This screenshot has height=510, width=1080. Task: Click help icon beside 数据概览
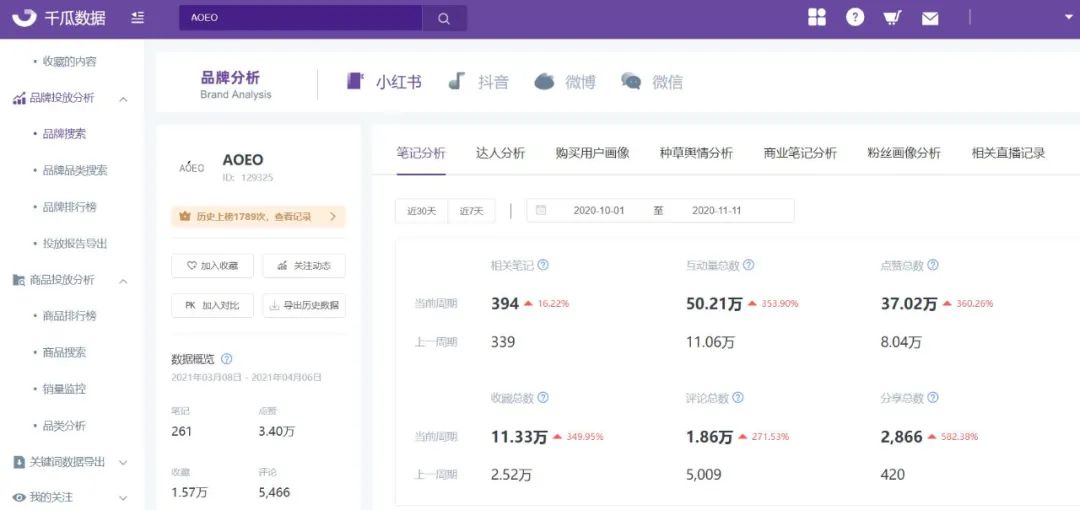(227, 359)
